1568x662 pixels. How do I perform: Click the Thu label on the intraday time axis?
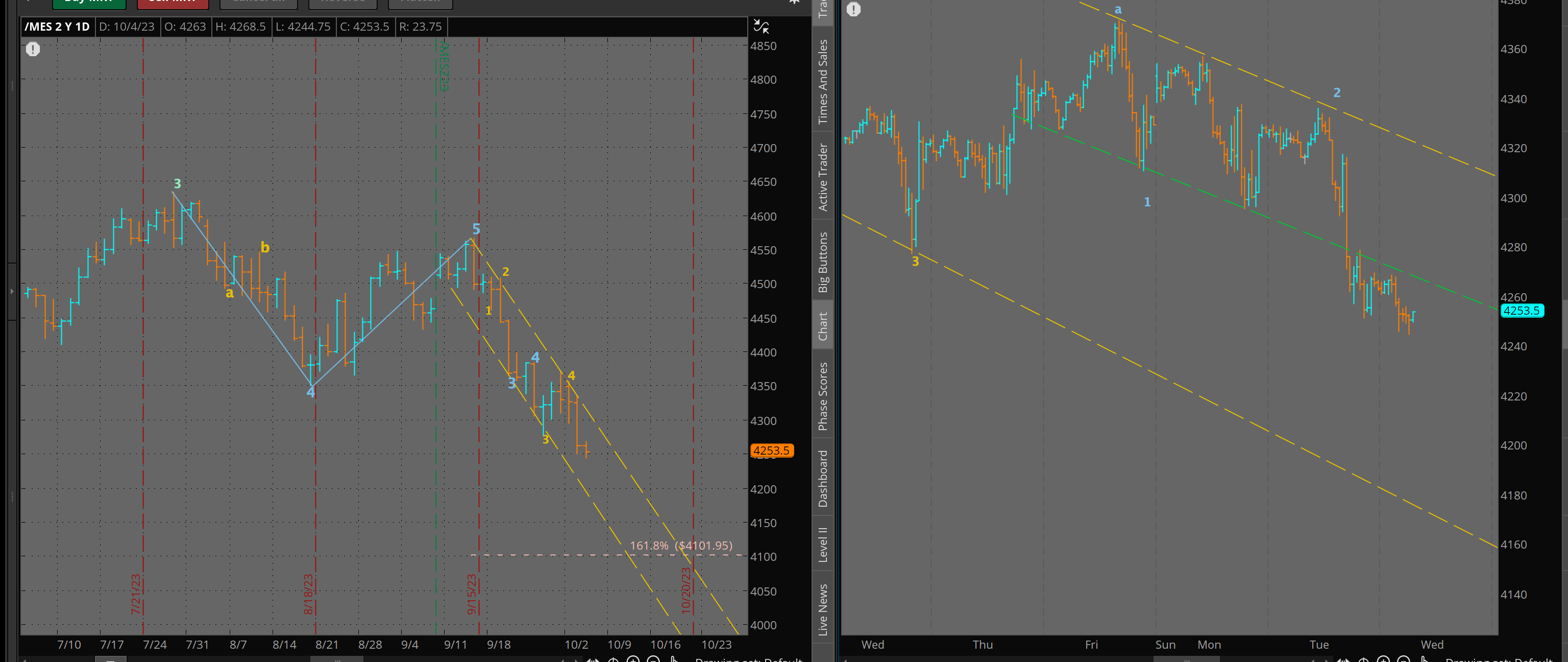click(983, 644)
